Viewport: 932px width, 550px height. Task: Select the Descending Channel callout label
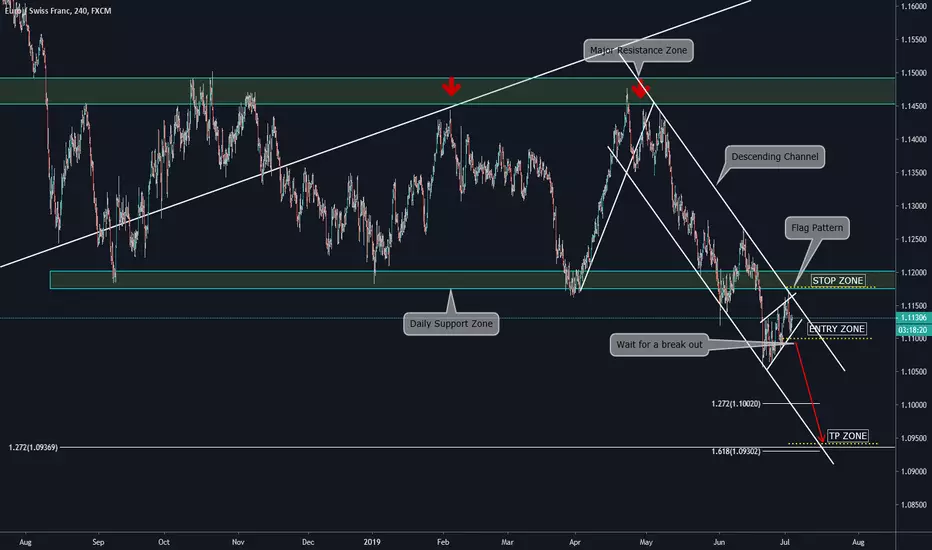[x=774, y=157]
